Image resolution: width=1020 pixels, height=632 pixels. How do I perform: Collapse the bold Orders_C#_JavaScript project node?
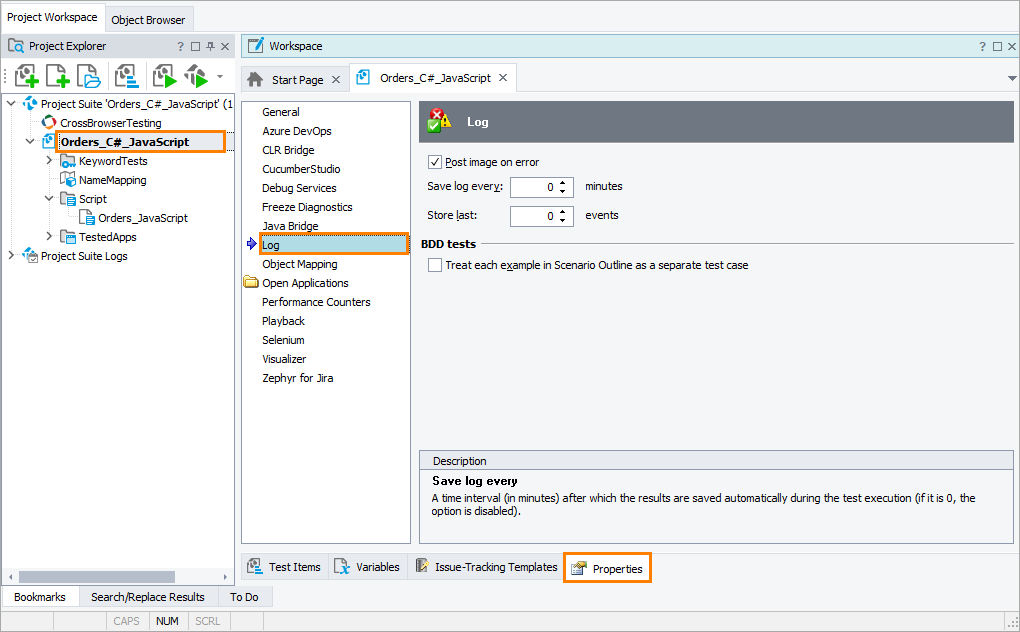point(30,141)
